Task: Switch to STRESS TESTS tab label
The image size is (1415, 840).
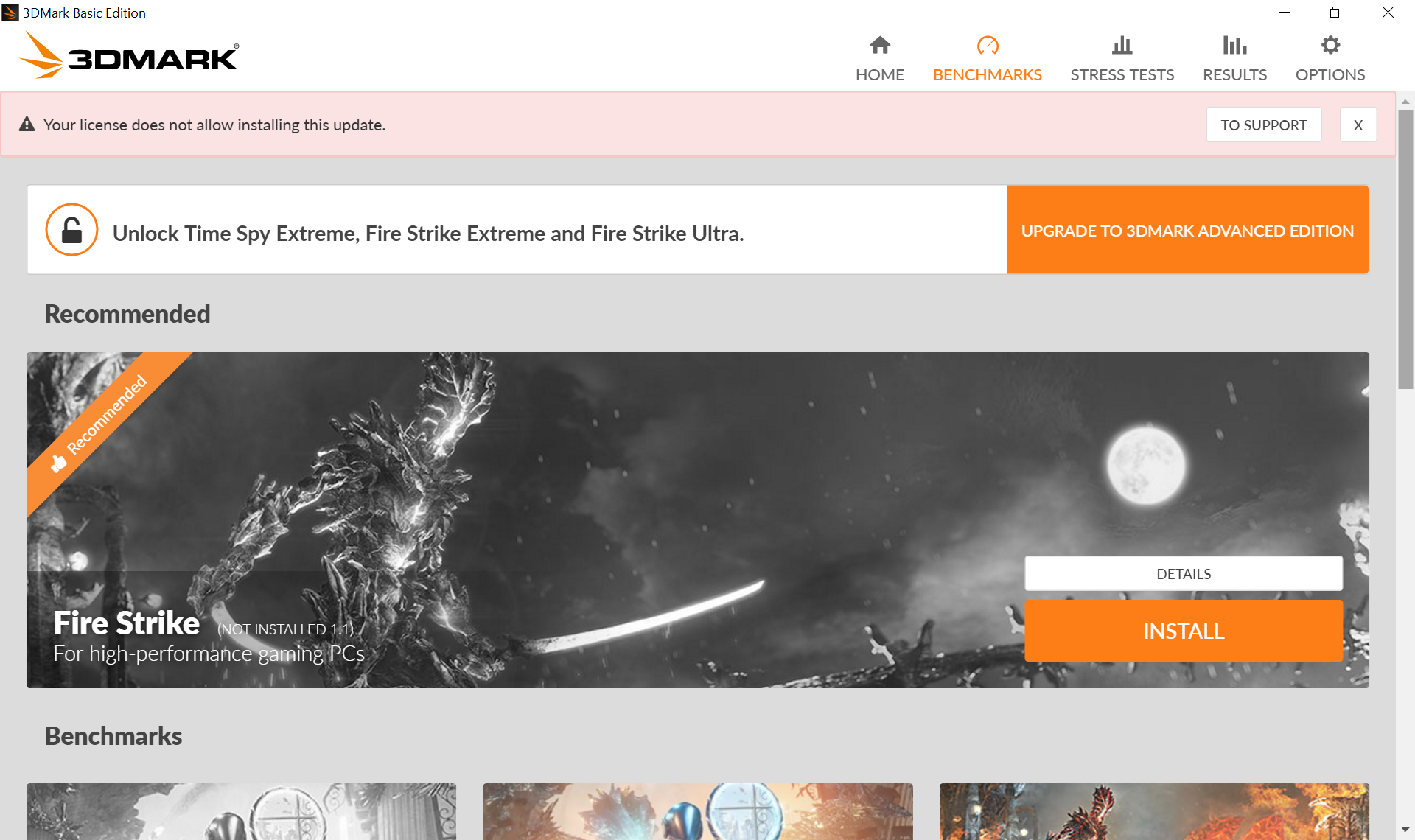Action: (x=1122, y=74)
